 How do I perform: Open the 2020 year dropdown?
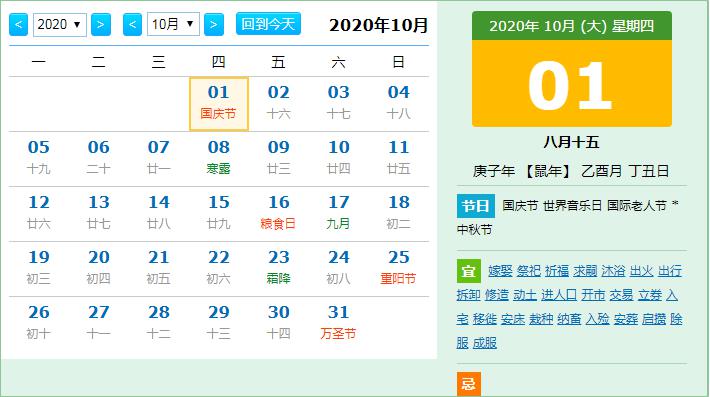pyautogui.click(x=60, y=24)
